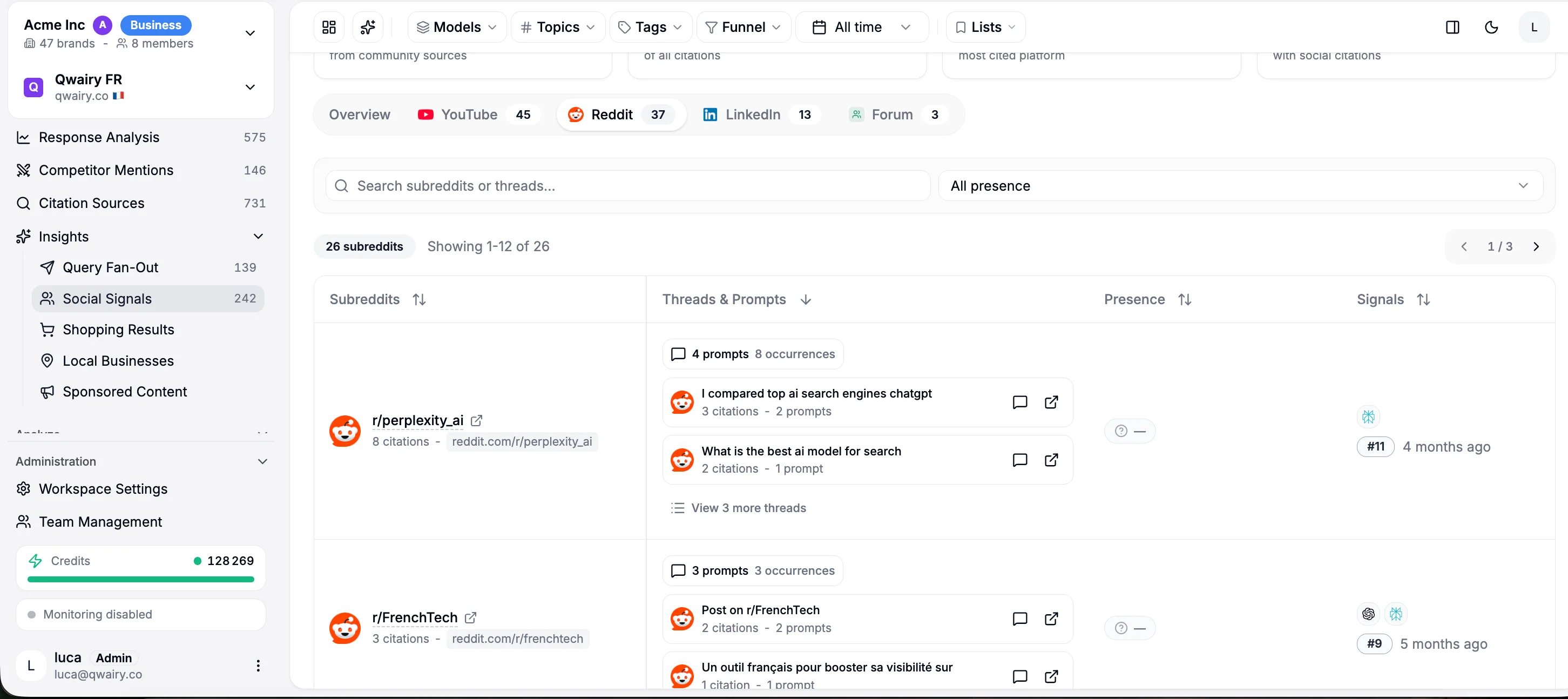Go to previous page of subreddits
The width and height of the screenshot is (1568, 699).
pos(1464,247)
